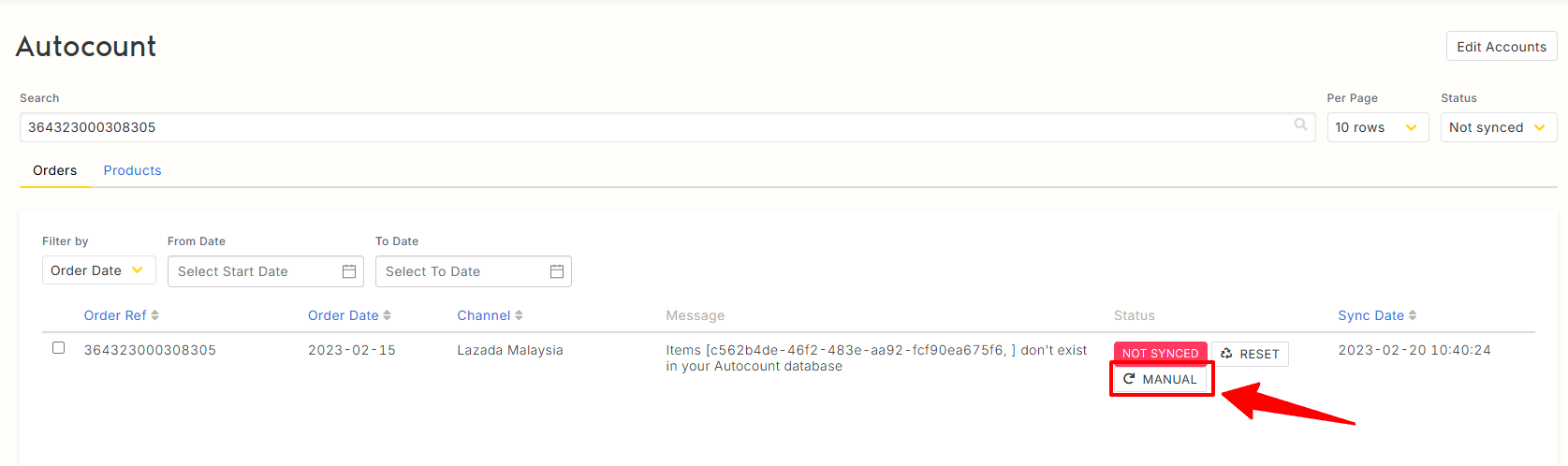Viewport: 1568px width, 466px height.
Task: Click the Reset recycle button
Action: (1250, 354)
